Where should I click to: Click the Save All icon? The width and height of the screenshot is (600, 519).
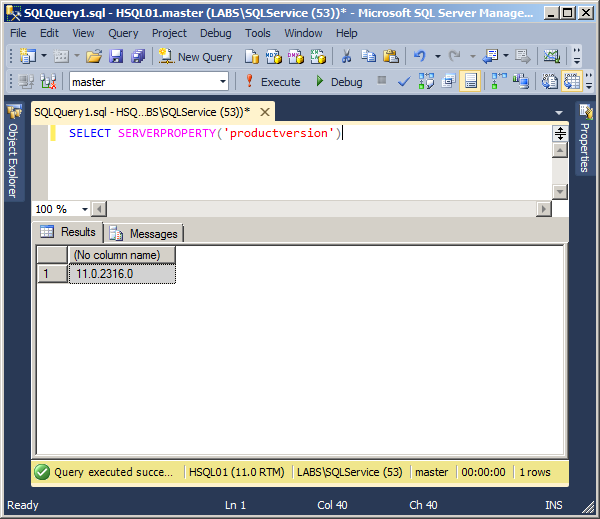(x=138, y=56)
